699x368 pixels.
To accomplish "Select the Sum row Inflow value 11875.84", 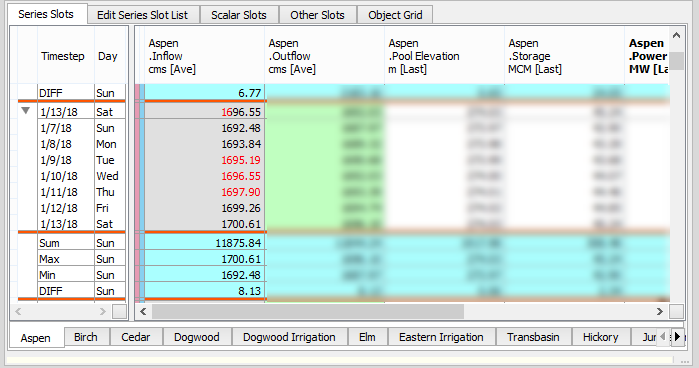I will 204,243.
